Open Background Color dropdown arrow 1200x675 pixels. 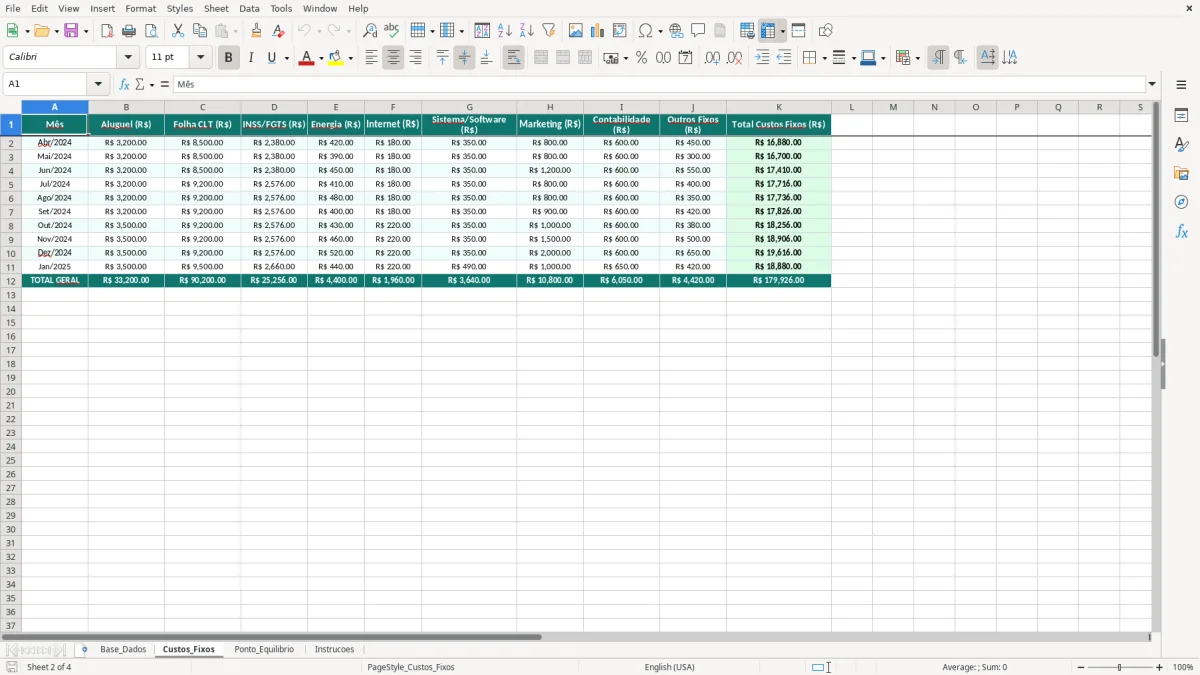pyautogui.click(x=350, y=58)
